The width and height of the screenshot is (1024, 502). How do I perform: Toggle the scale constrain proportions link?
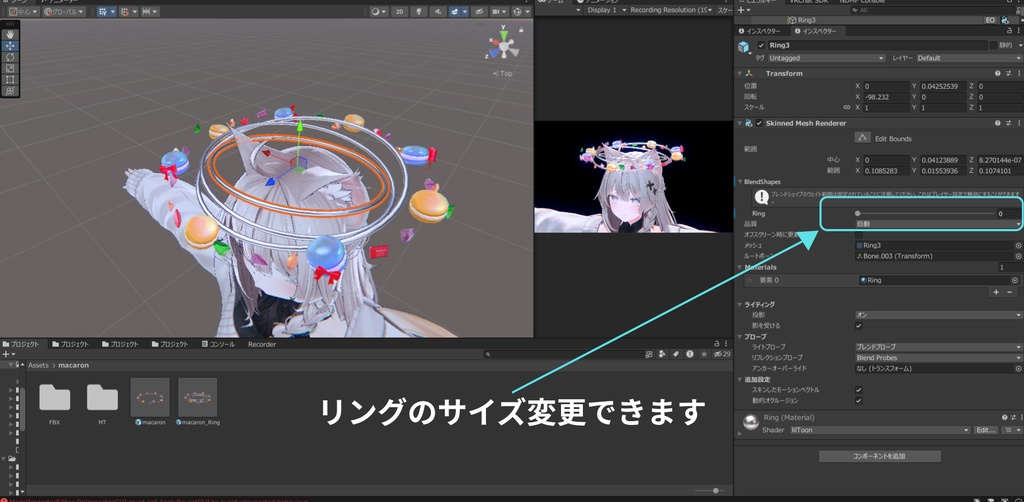pyautogui.click(x=847, y=107)
